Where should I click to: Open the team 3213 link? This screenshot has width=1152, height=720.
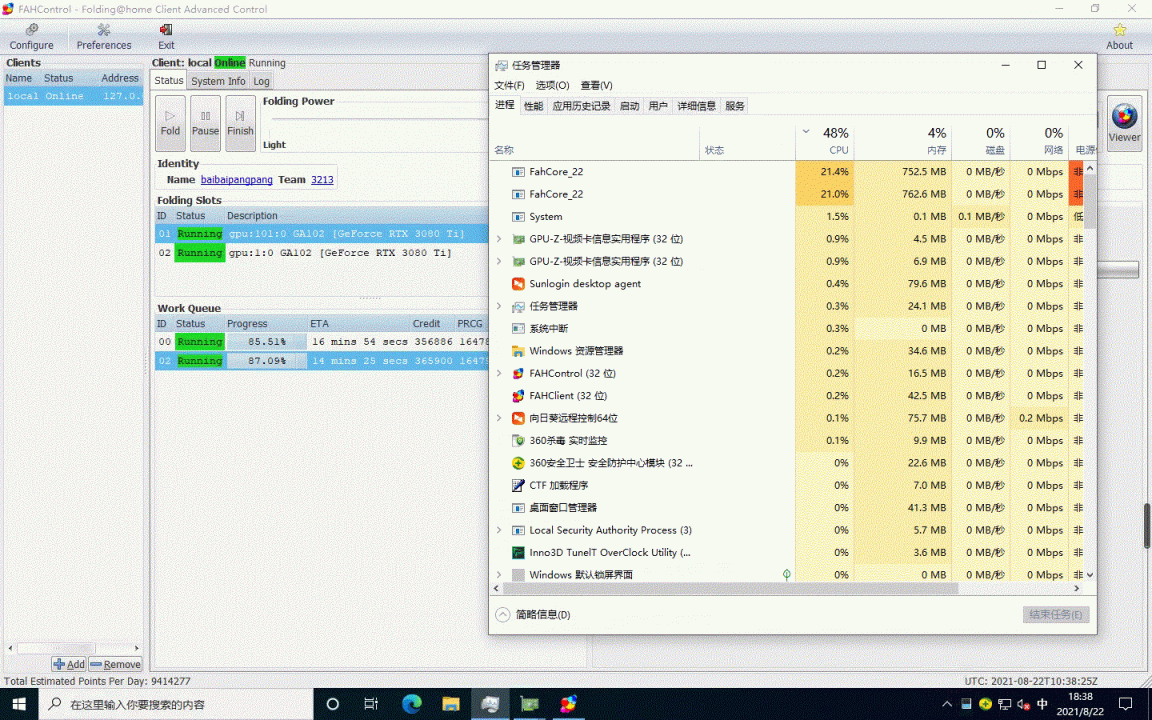322,179
